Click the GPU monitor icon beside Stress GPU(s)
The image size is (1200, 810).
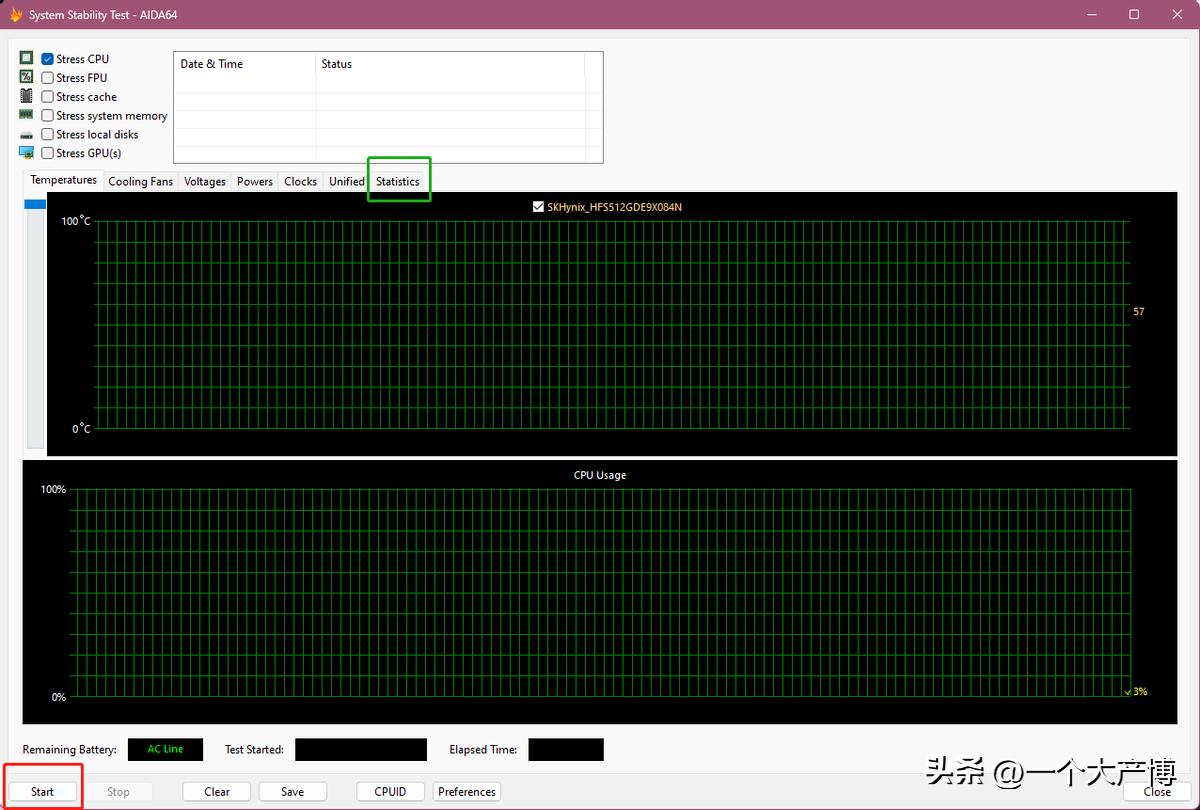coord(24,152)
